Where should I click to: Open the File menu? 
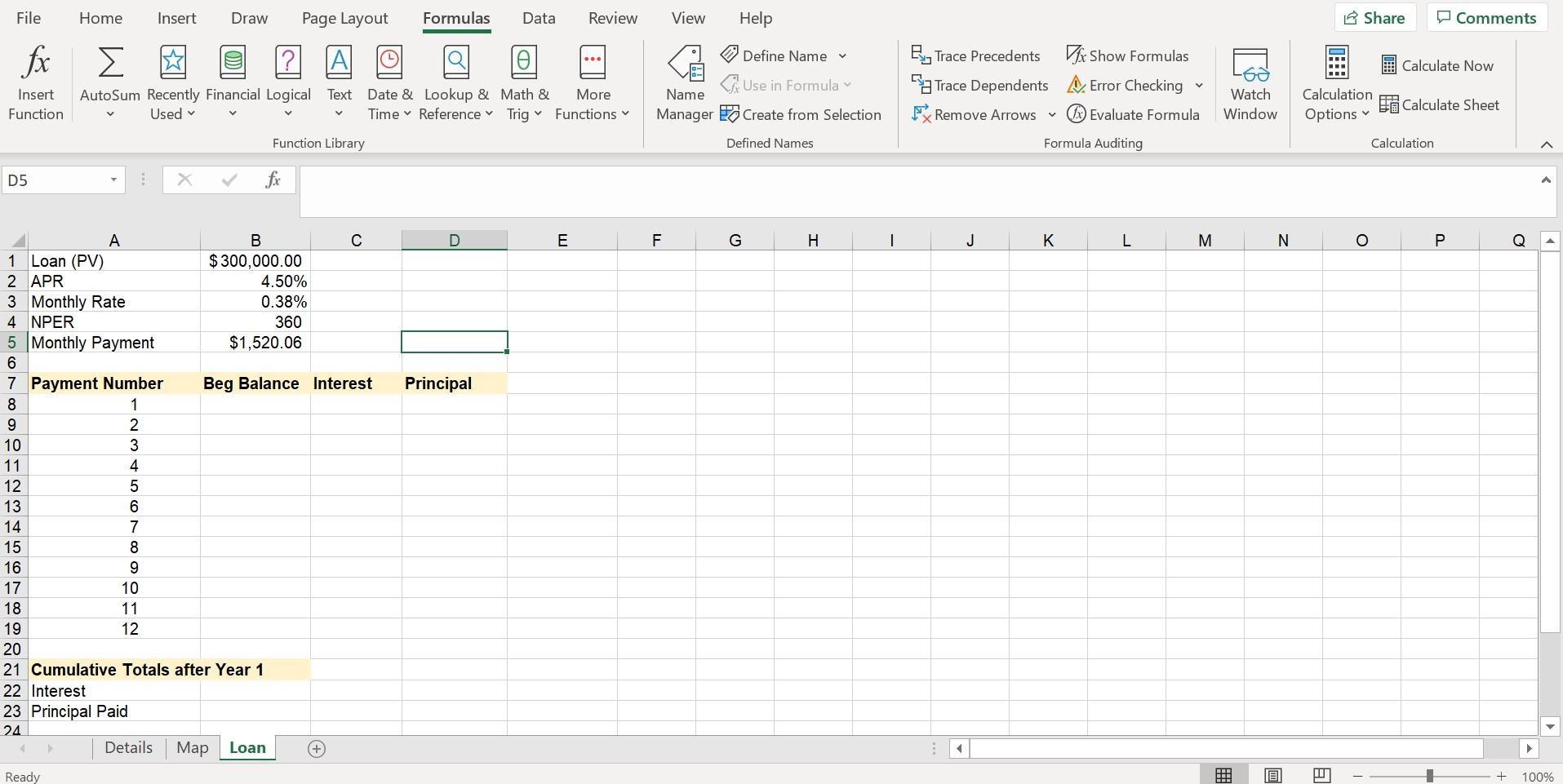click(x=29, y=18)
